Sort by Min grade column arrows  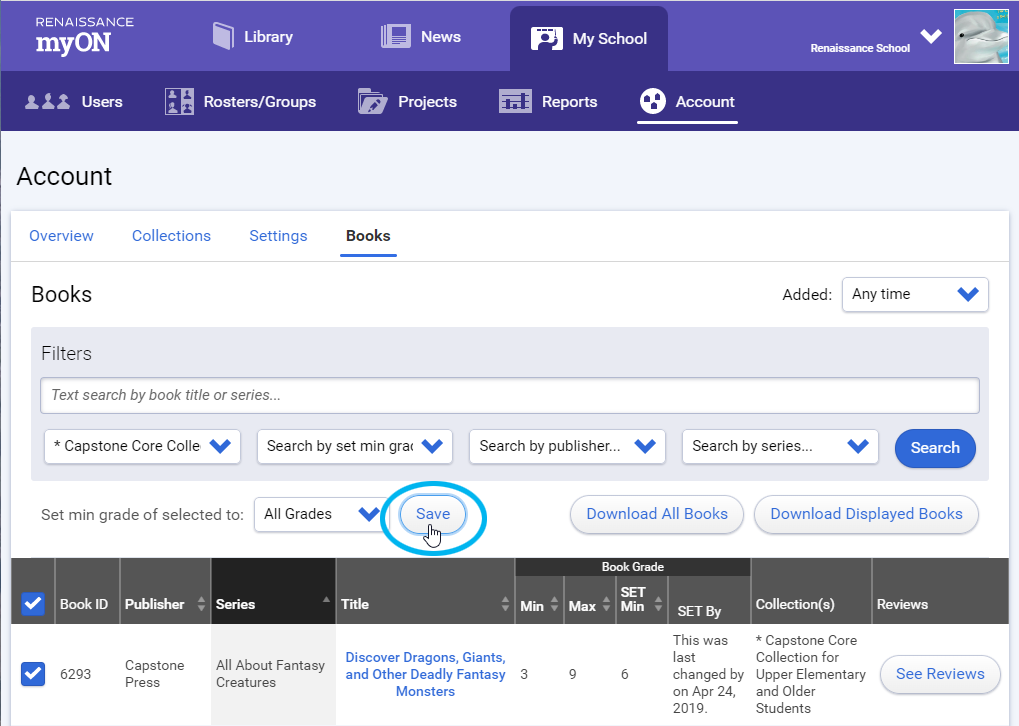point(554,604)
